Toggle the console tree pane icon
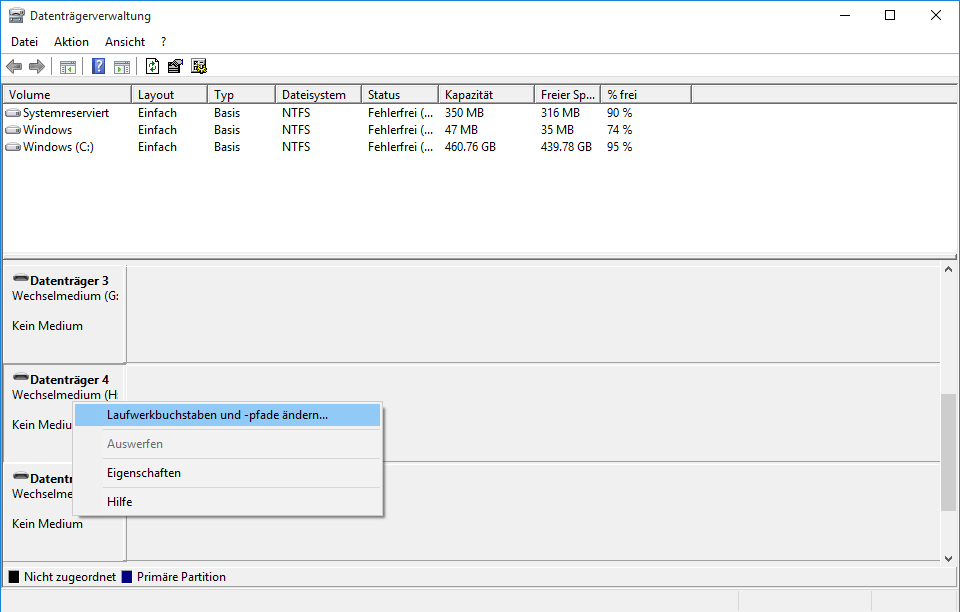 [68, 67]
